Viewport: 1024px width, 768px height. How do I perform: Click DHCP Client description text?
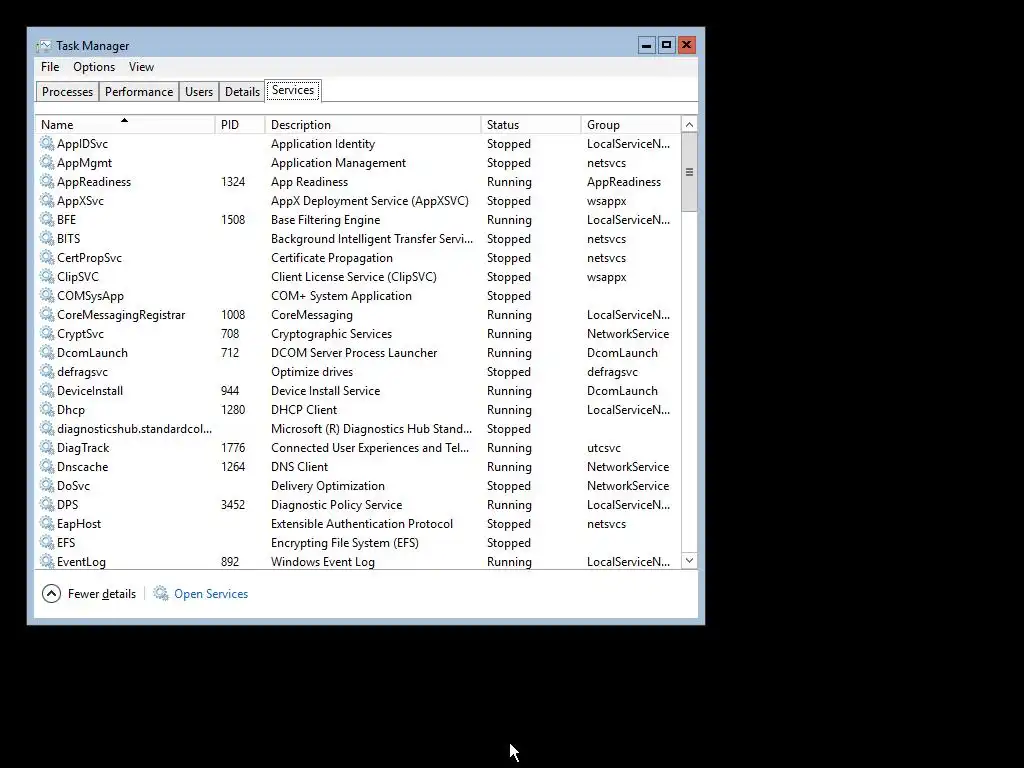pyautogui.click(x=304, y=409)
